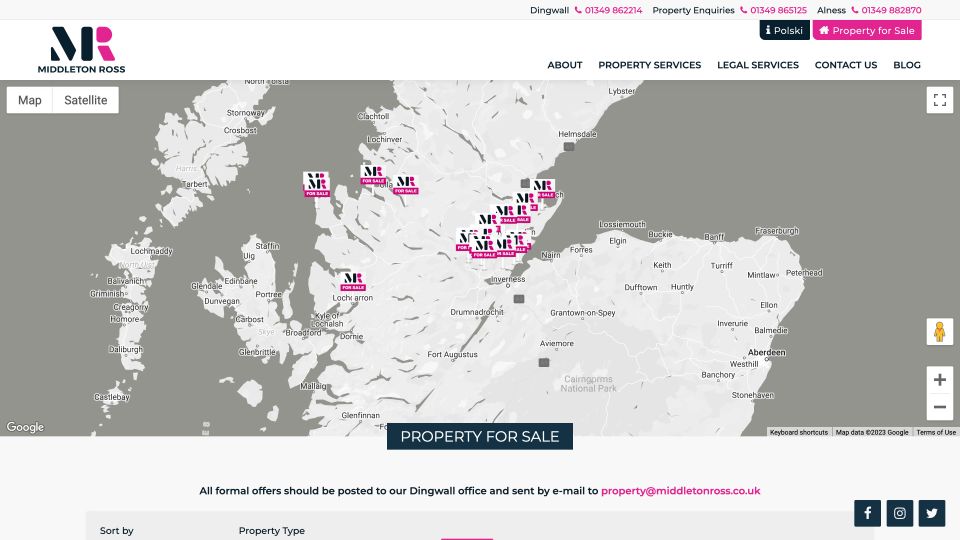Switch map to Map view
960x540 pixels.
click(x=30, y=100)
